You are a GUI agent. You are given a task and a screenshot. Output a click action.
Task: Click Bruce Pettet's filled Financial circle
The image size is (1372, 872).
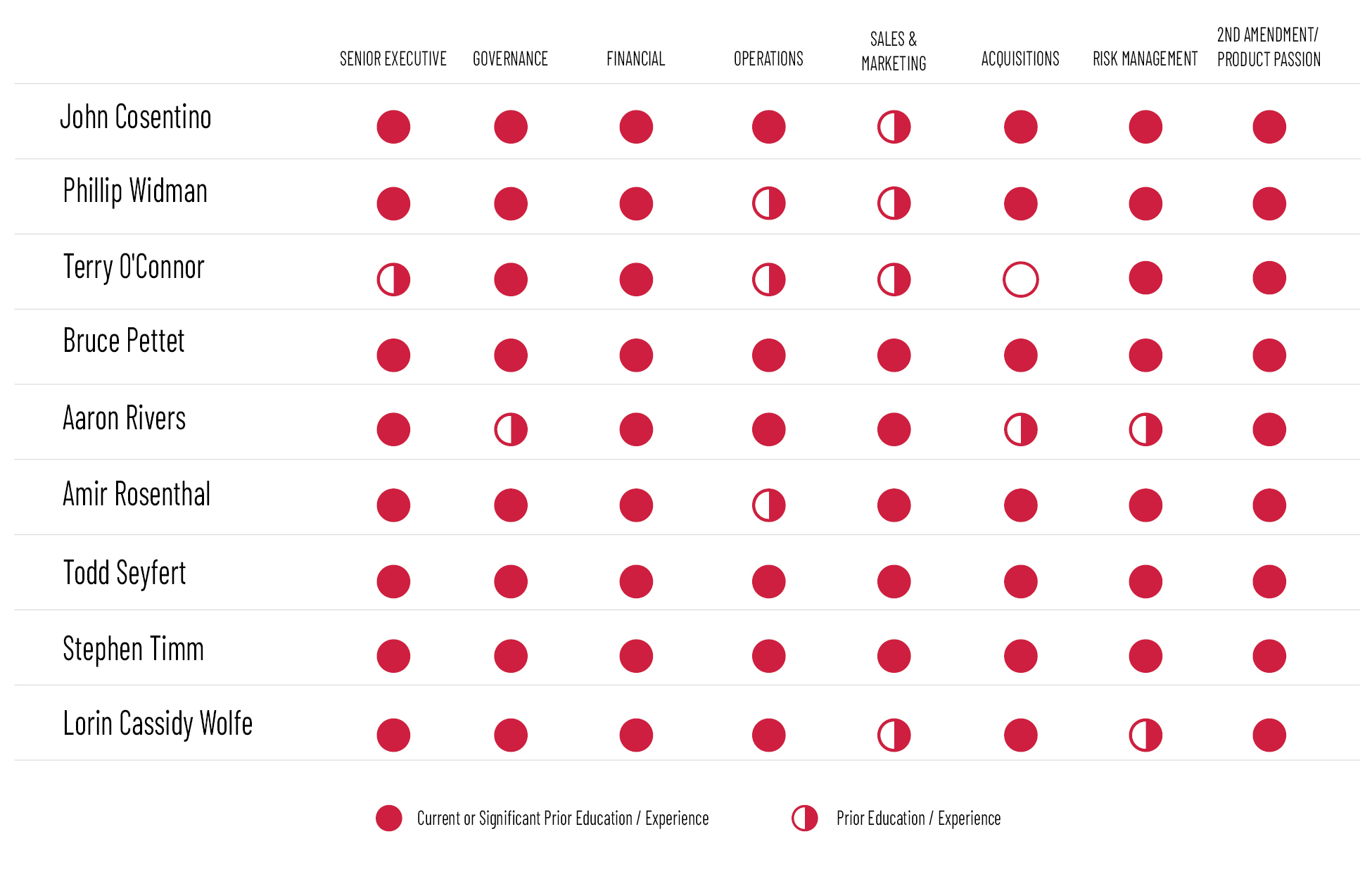636,355
